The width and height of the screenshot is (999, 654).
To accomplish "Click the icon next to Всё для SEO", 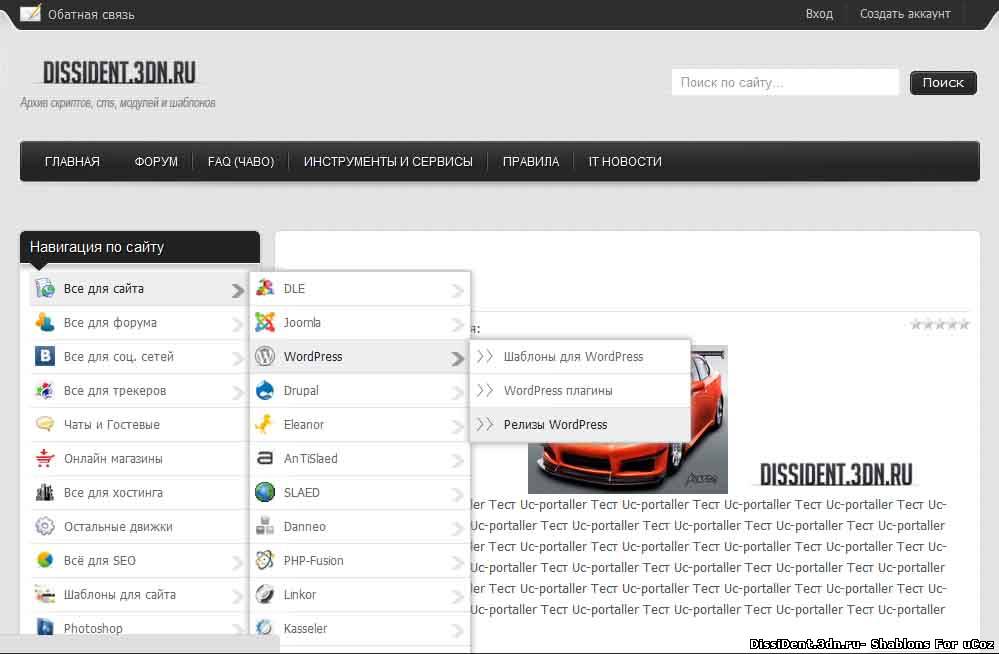I will coord(45,560).
